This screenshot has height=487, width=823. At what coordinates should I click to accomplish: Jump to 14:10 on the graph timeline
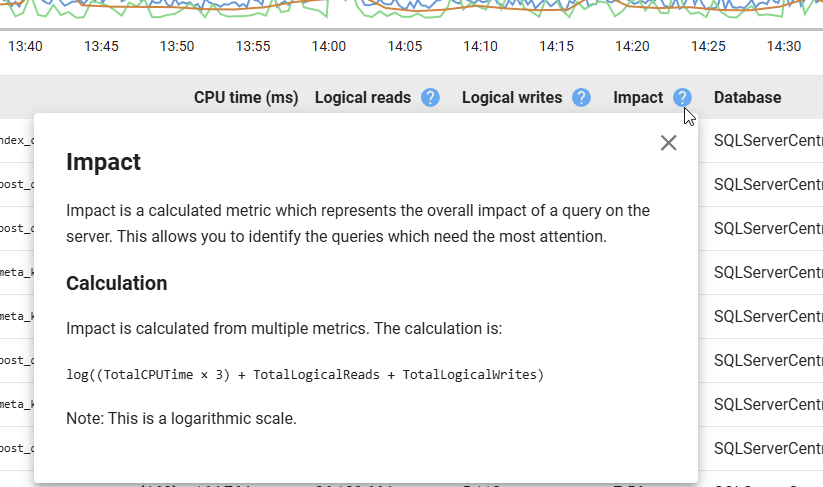(x=480, y=46)
